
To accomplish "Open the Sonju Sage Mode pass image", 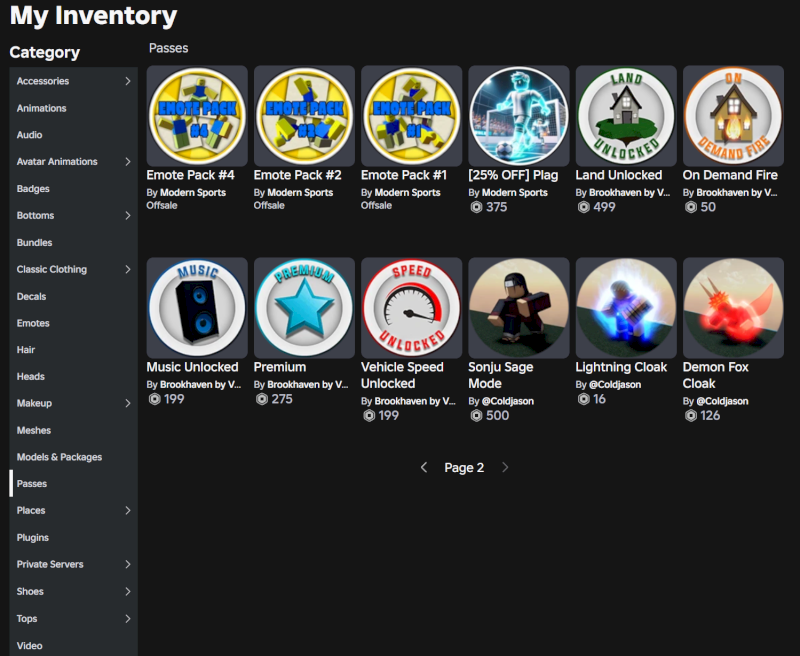I will click(x=519, y=308).
